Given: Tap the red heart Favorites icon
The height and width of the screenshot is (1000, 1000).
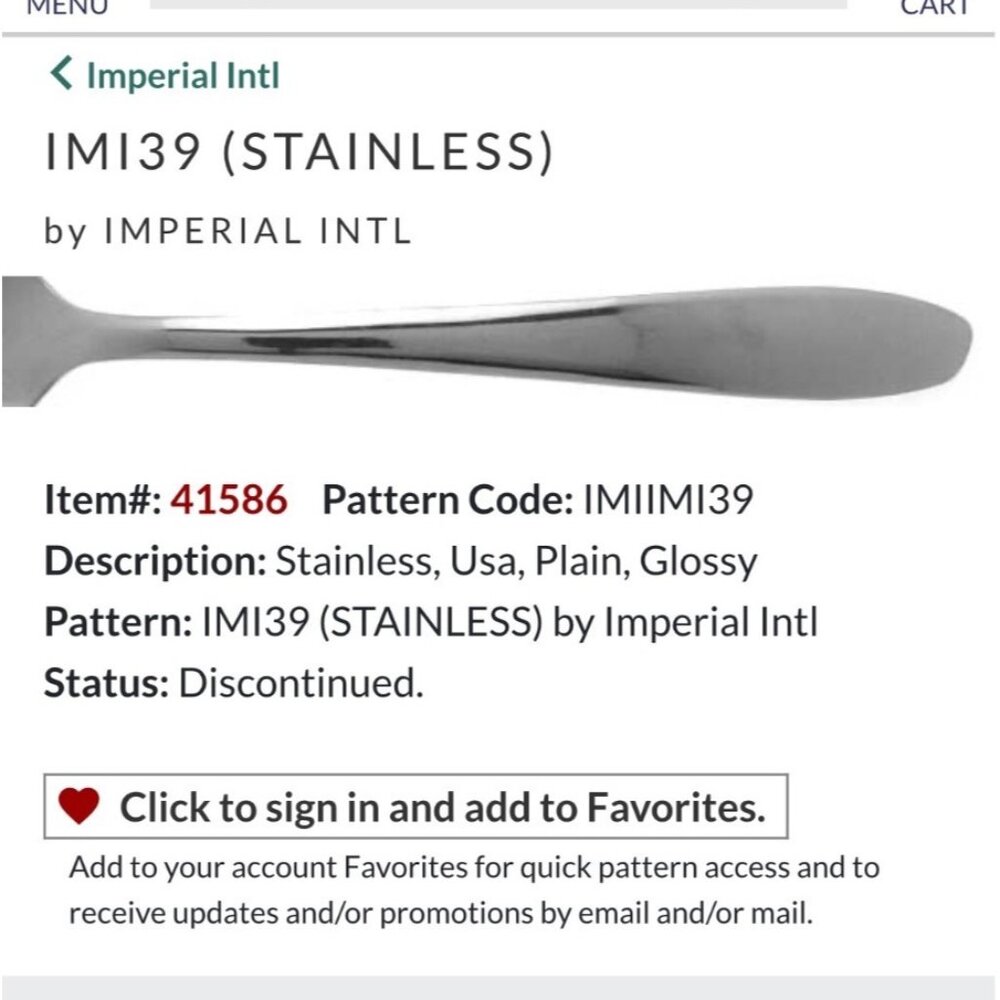Looking at the screenshot, I should coord(83,802).
